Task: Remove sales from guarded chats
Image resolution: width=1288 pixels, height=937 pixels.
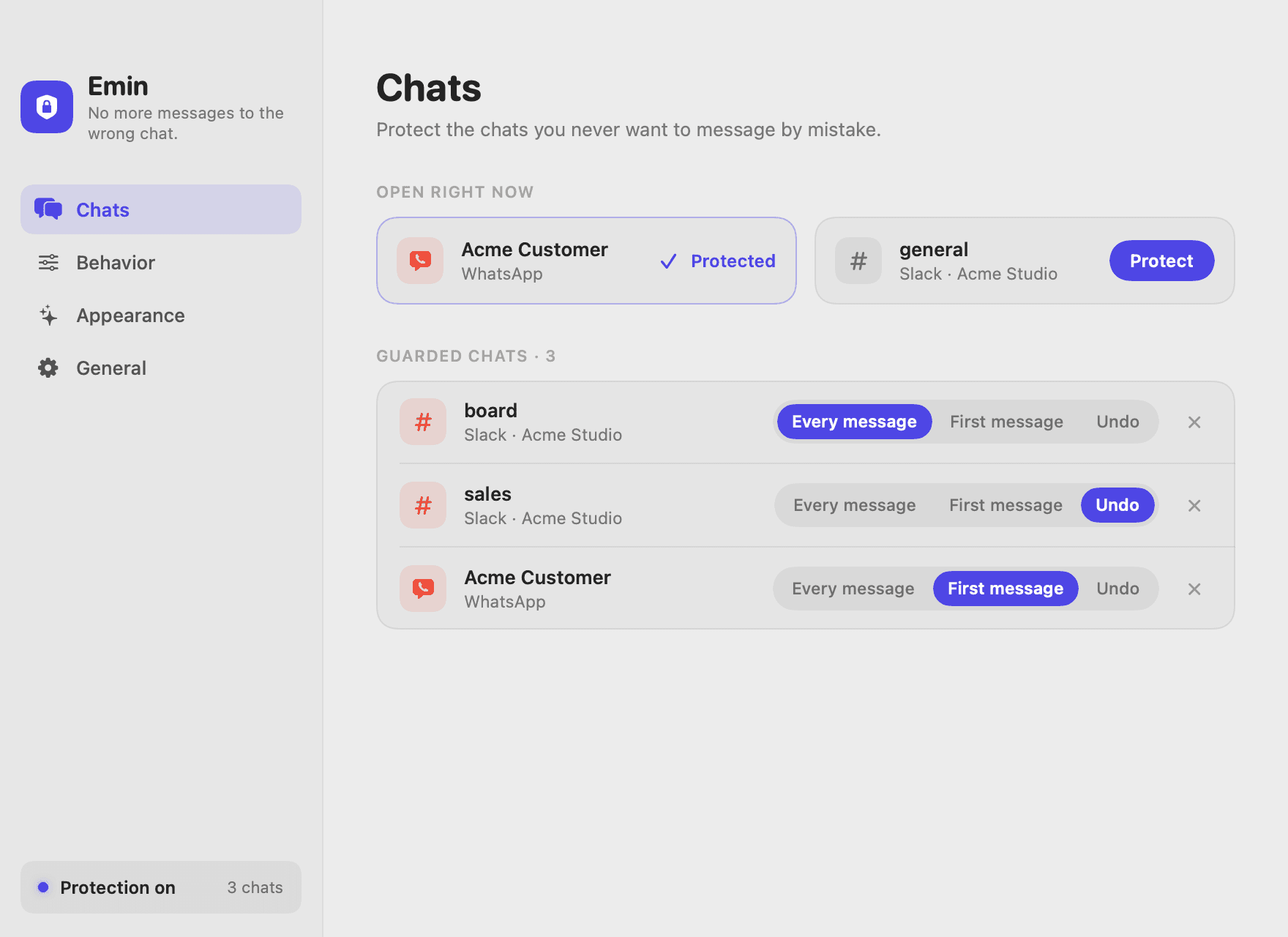Action: (x=1194, y=506)
